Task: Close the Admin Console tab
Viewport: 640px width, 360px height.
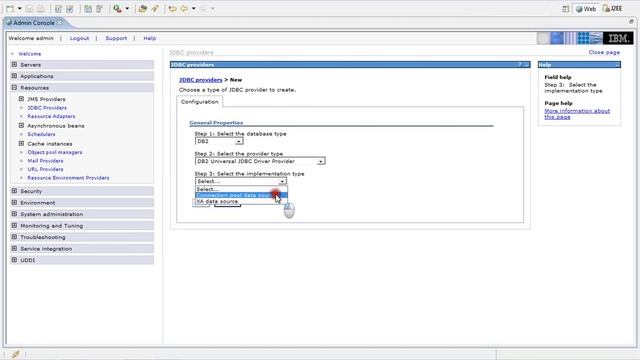Action: [x=60, y=22]
